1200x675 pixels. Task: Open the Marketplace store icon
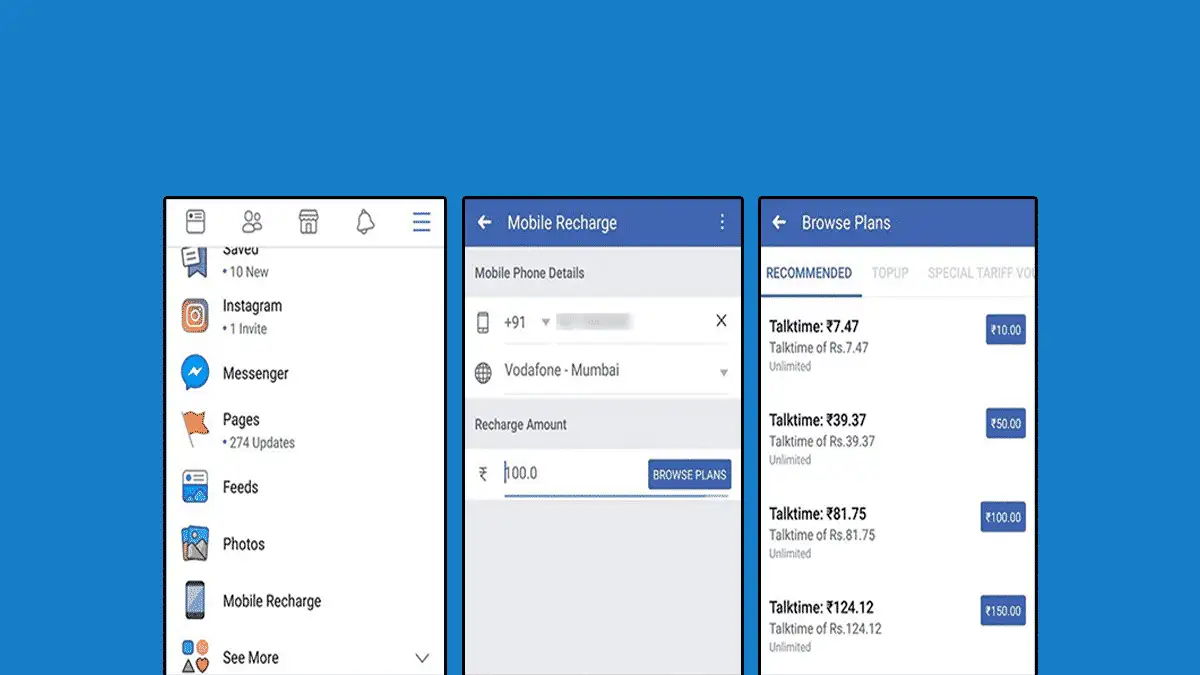tap(309, 222)
